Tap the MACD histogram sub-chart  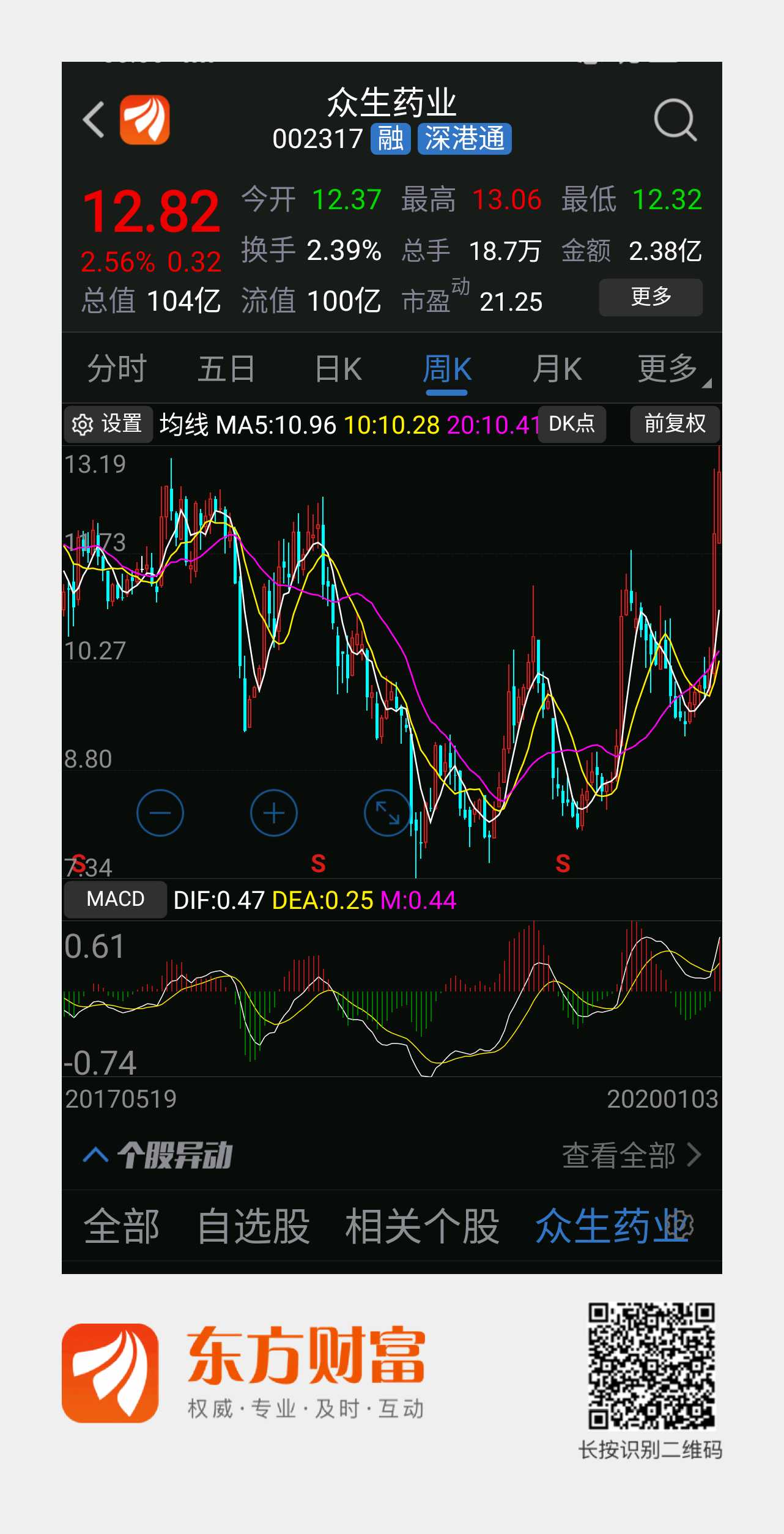click(x=392, y=999)
